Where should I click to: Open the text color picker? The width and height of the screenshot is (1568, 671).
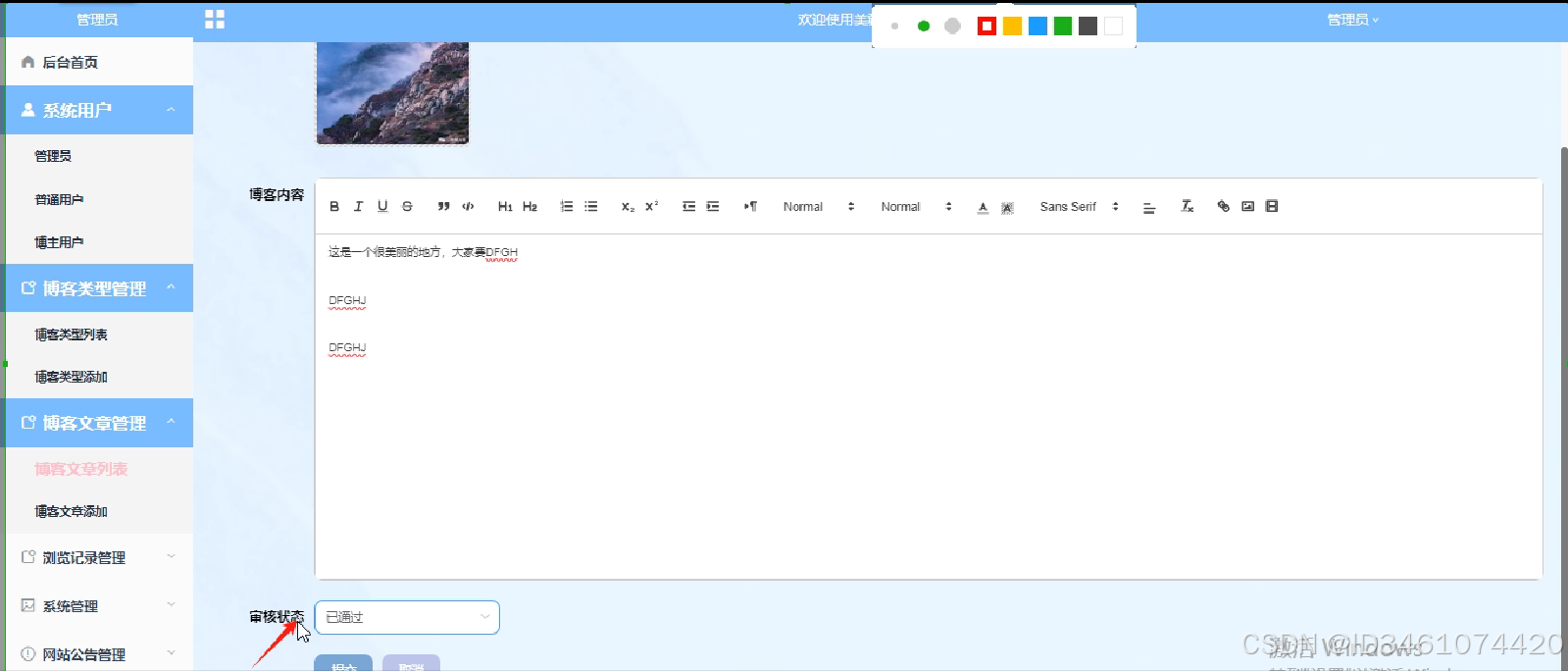[983, 207]
